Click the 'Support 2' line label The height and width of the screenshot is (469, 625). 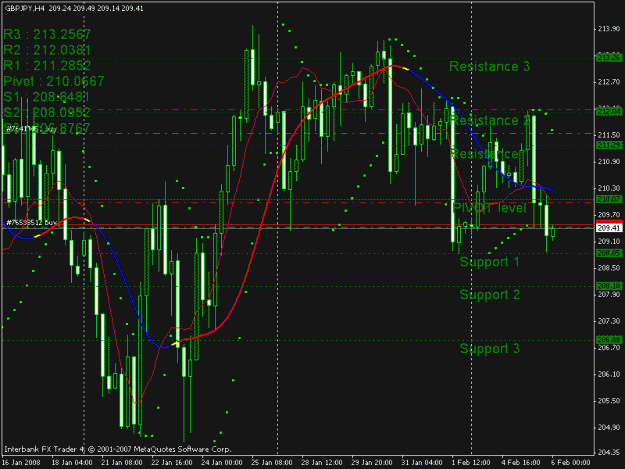point(490,294)
